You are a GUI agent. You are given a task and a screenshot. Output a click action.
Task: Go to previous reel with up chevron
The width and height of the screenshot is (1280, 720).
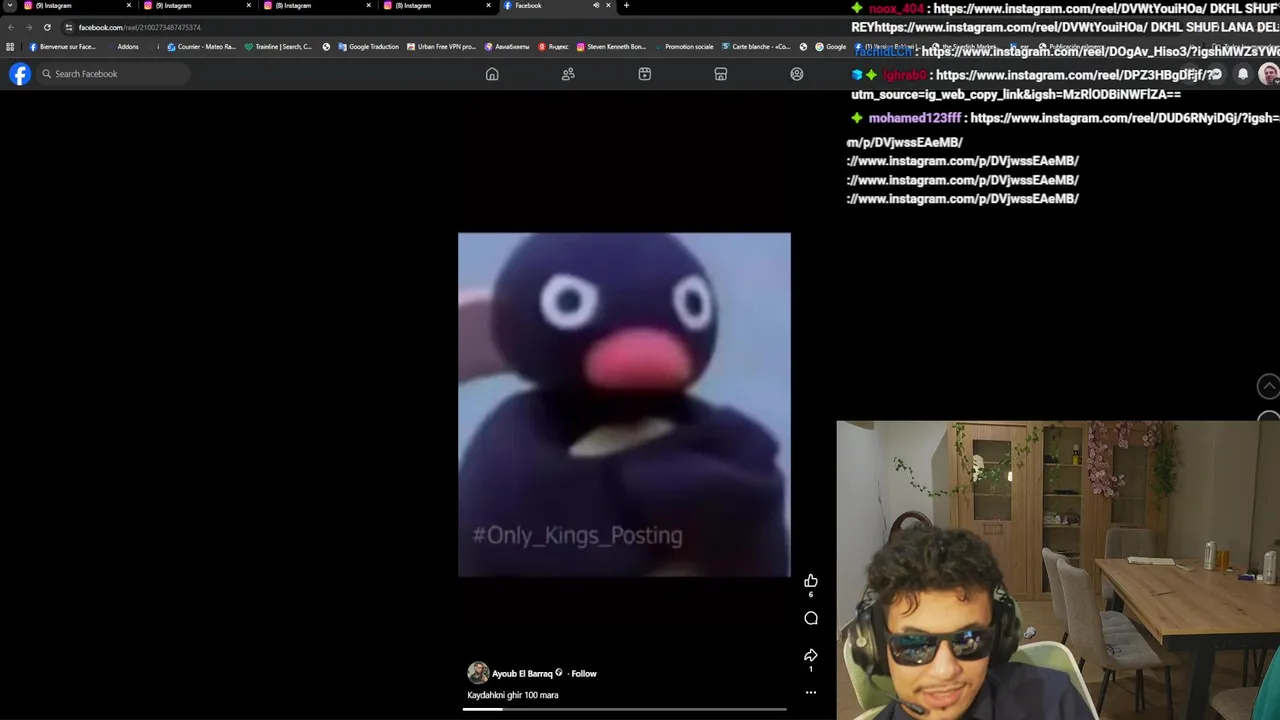point(1268,386)
